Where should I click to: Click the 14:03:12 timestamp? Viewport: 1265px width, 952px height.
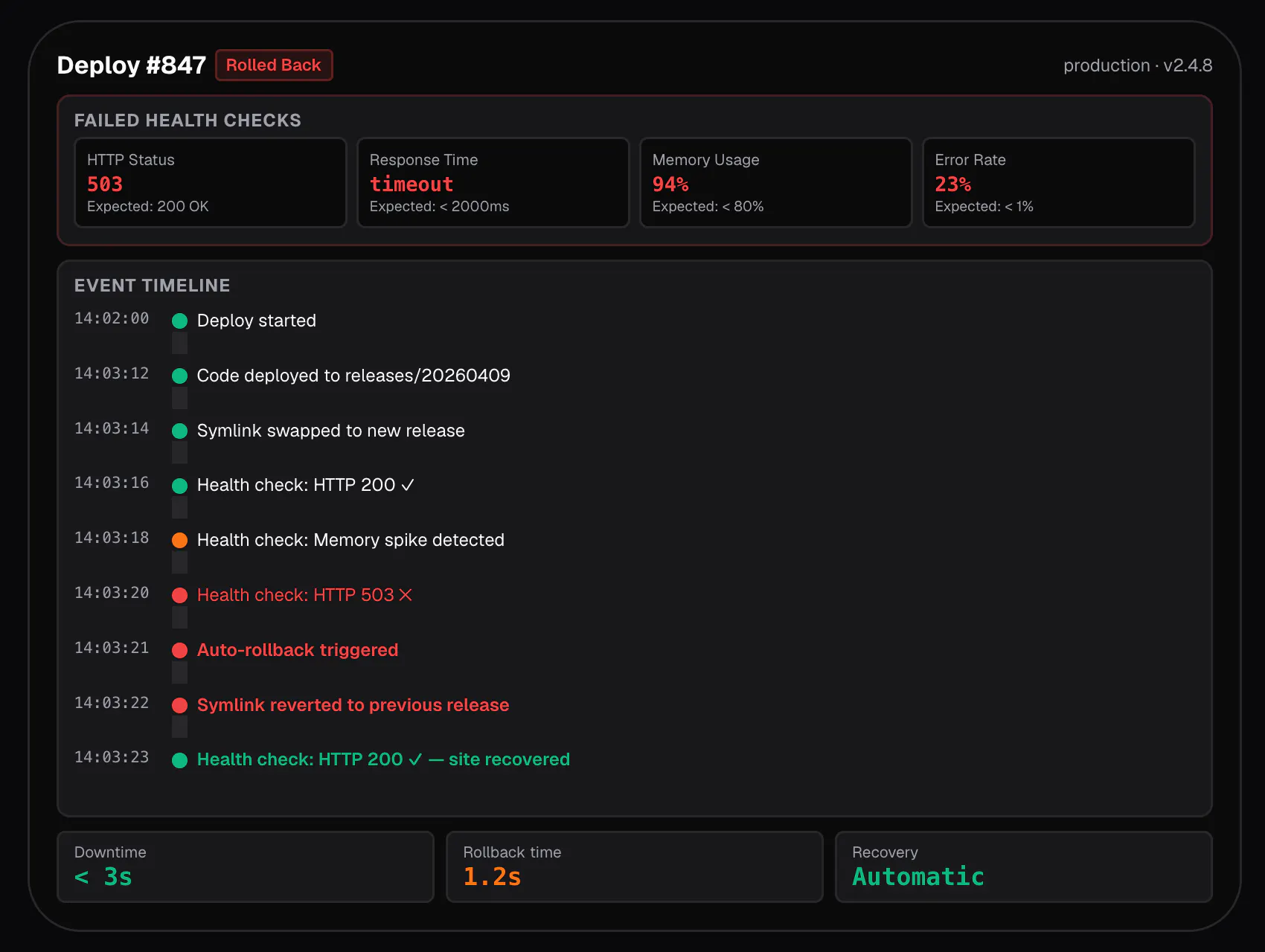tap(112, 373)
